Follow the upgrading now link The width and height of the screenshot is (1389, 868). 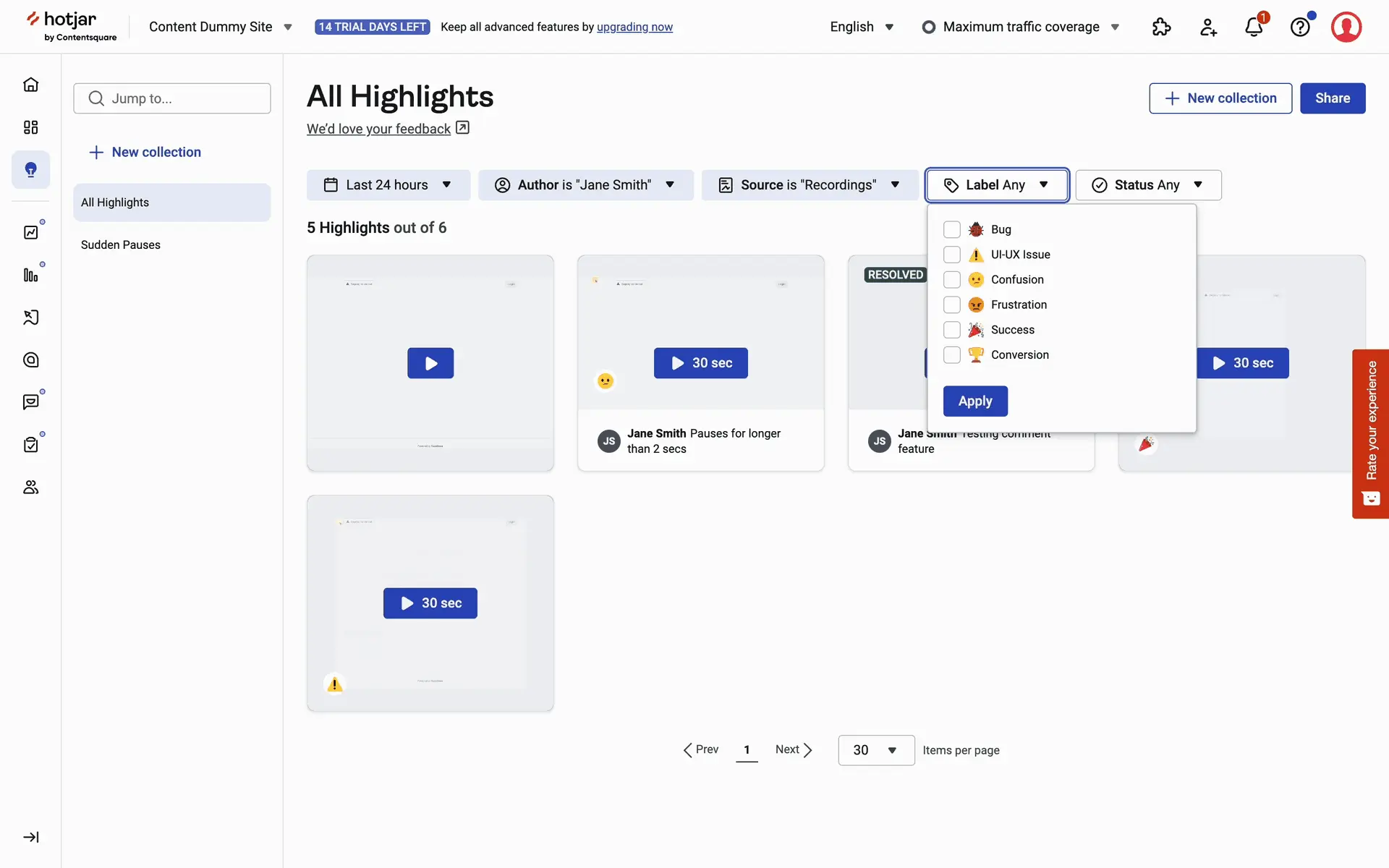pyautogui.click(x=634, y=27)
